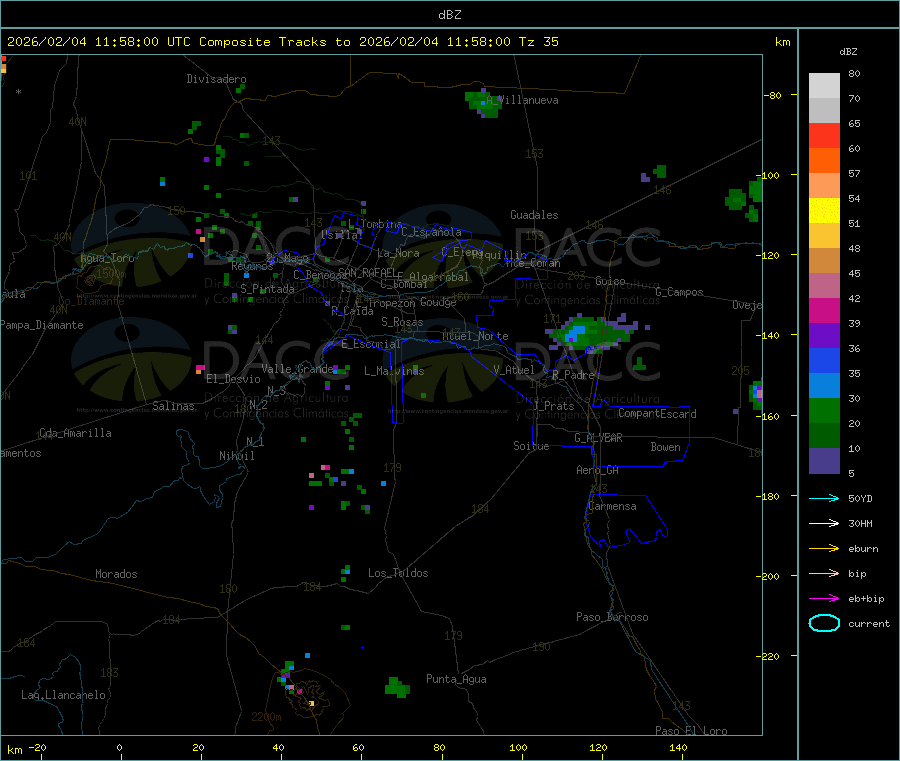The image size is (900, 761).
Task: Click the La_Nora map label
Action: tap(399, 253)
